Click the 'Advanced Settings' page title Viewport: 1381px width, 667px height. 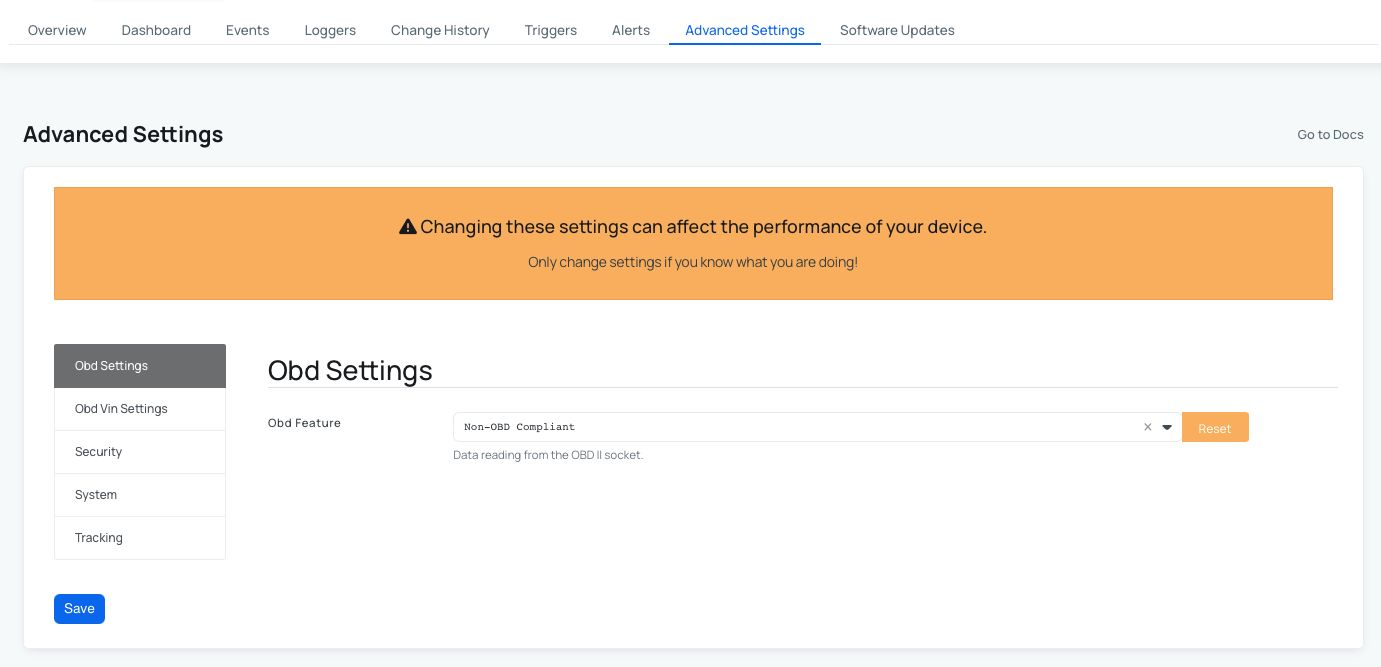tap(123, 134)
